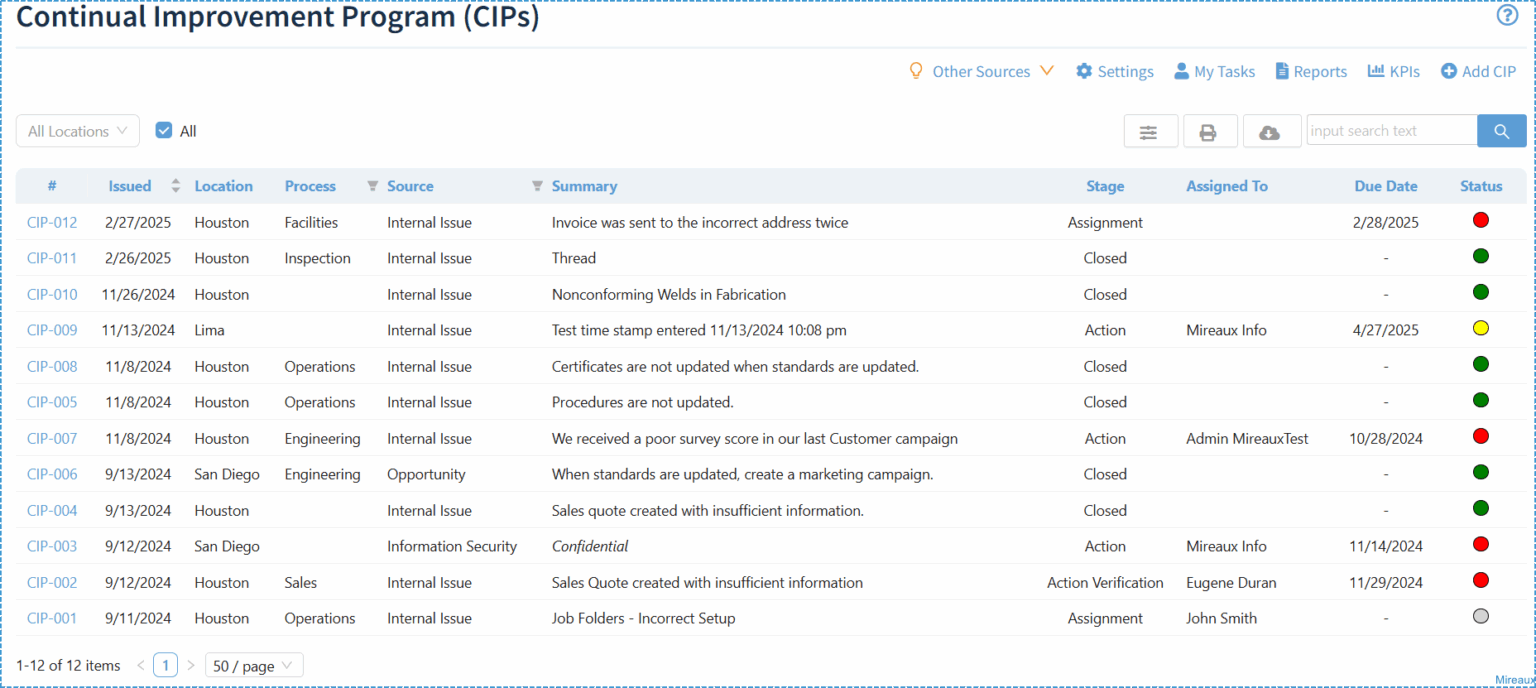Sort by the Summary column header

584,186
